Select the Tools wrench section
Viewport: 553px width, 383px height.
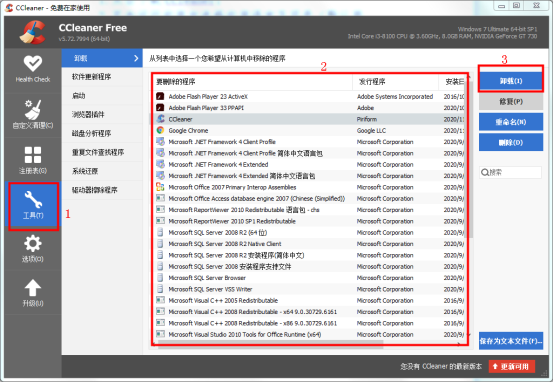click(34, 206)
